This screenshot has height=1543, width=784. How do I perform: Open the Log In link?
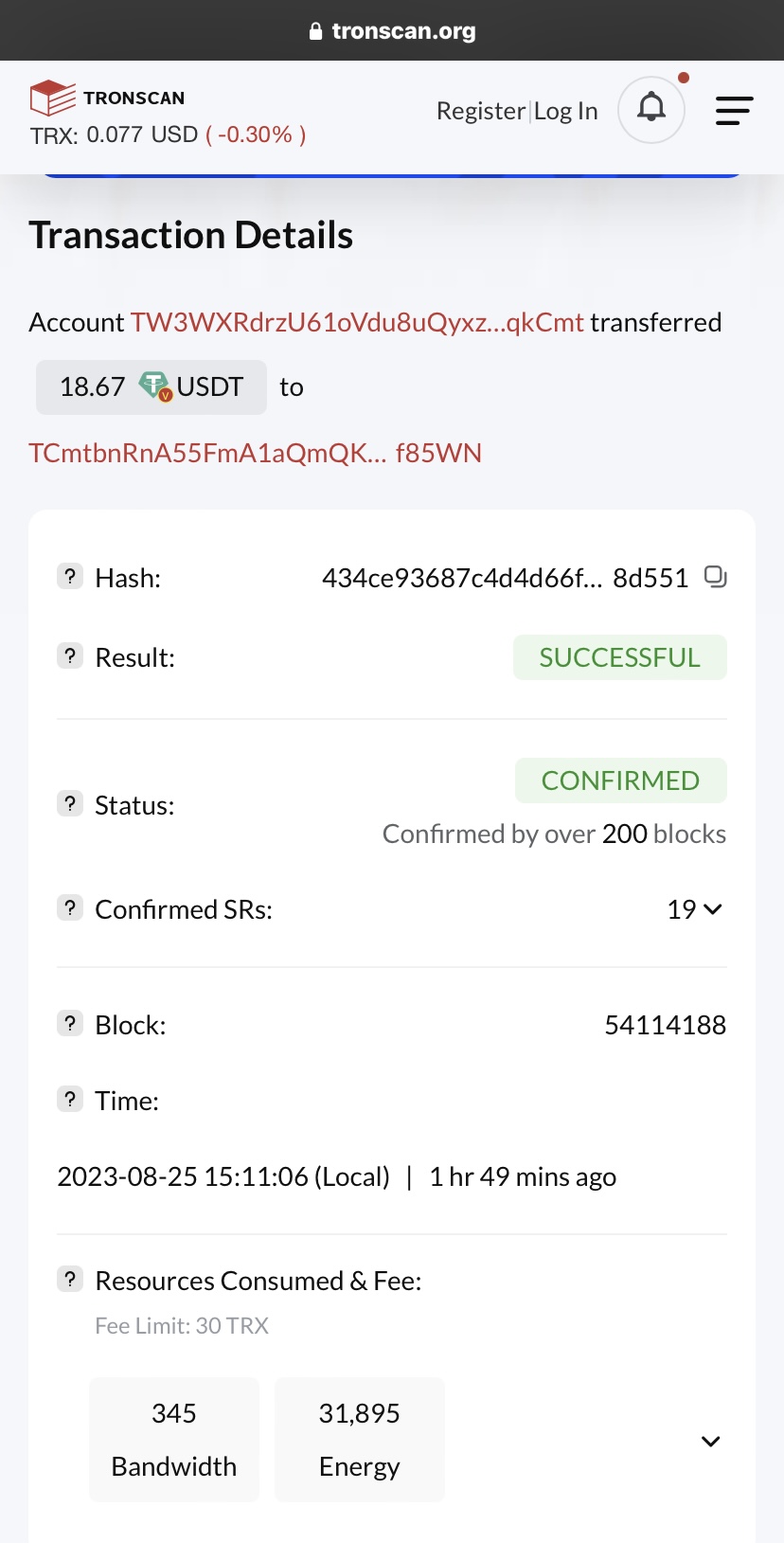point(566,111)
